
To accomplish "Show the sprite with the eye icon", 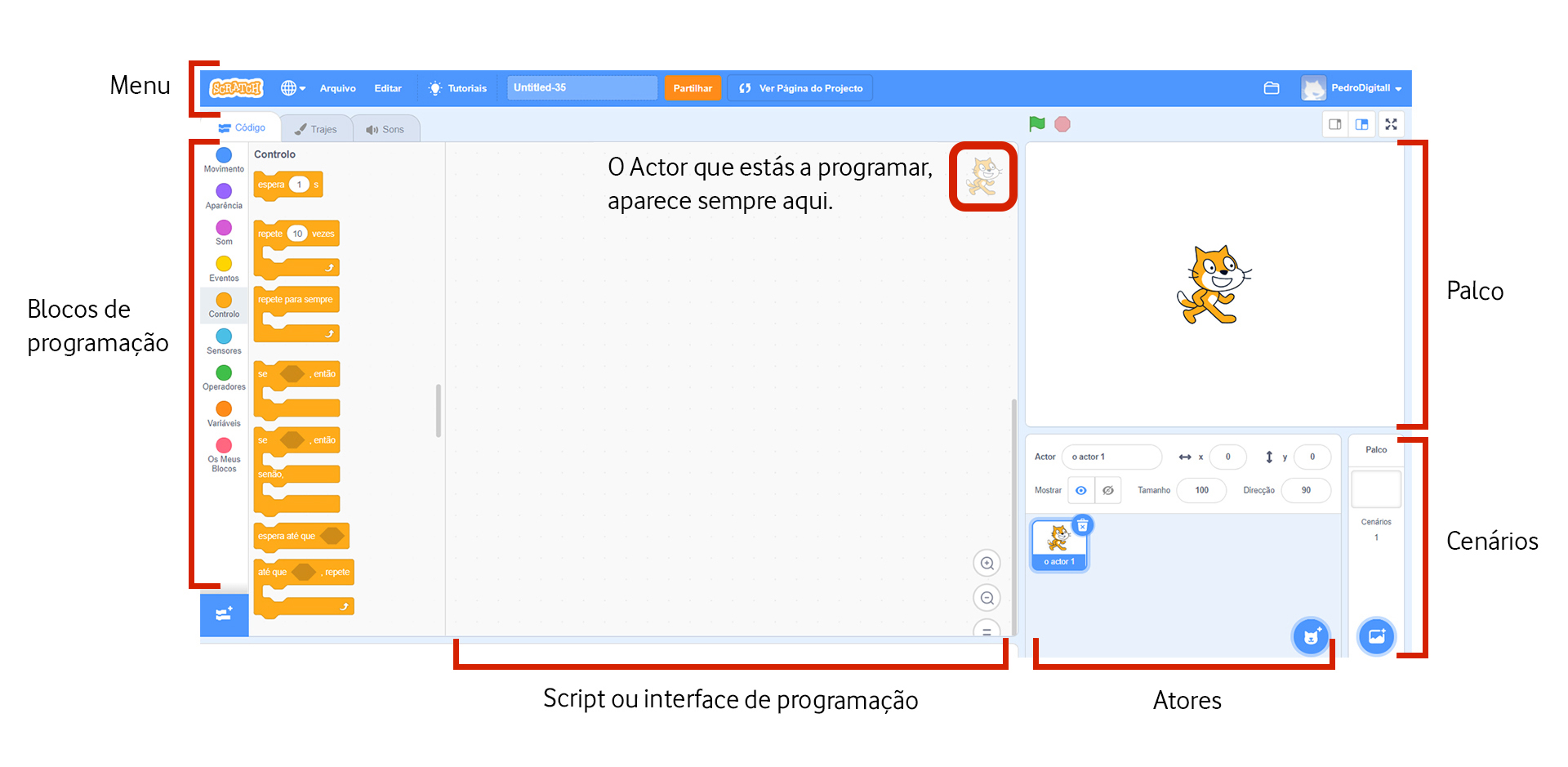I will pyautogui.click(x=1081, y=490).
